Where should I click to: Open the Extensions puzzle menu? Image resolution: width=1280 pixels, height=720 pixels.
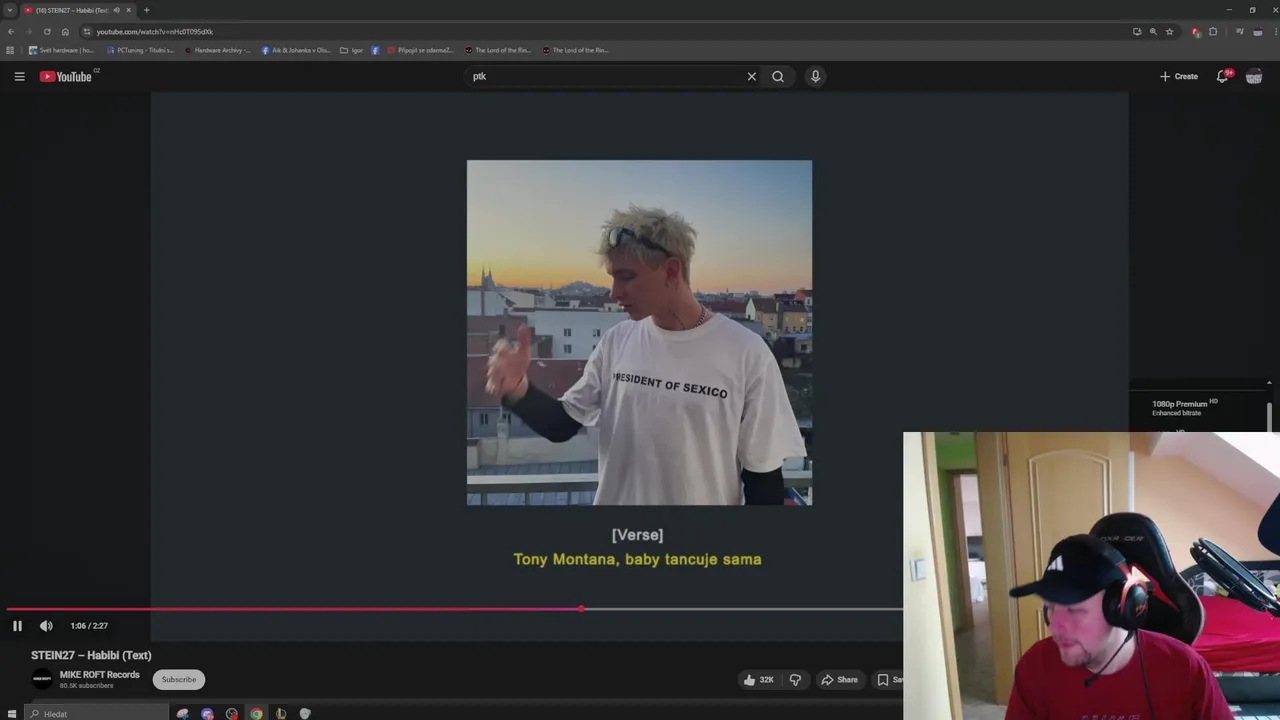(1214, 32)
